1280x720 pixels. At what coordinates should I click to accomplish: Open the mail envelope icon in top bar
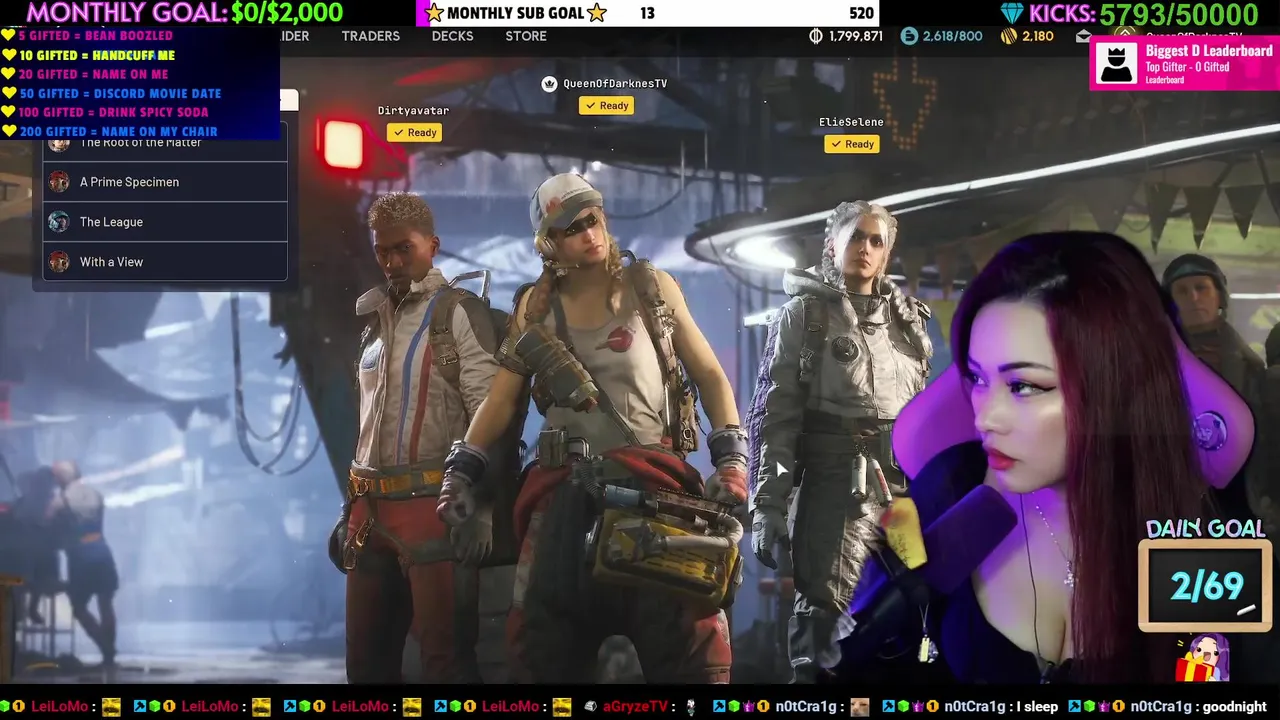[1083, 36]
